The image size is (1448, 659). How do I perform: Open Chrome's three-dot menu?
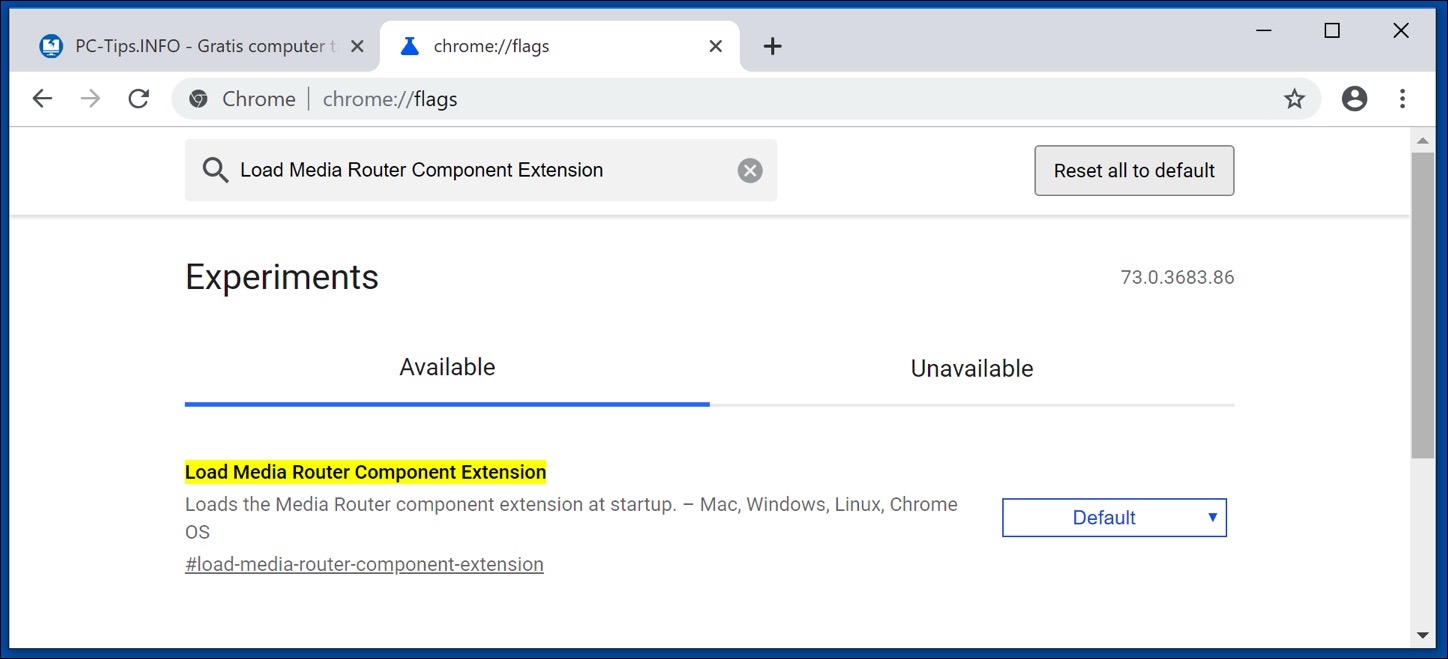pyautogui.click(x=1403, y=98)
